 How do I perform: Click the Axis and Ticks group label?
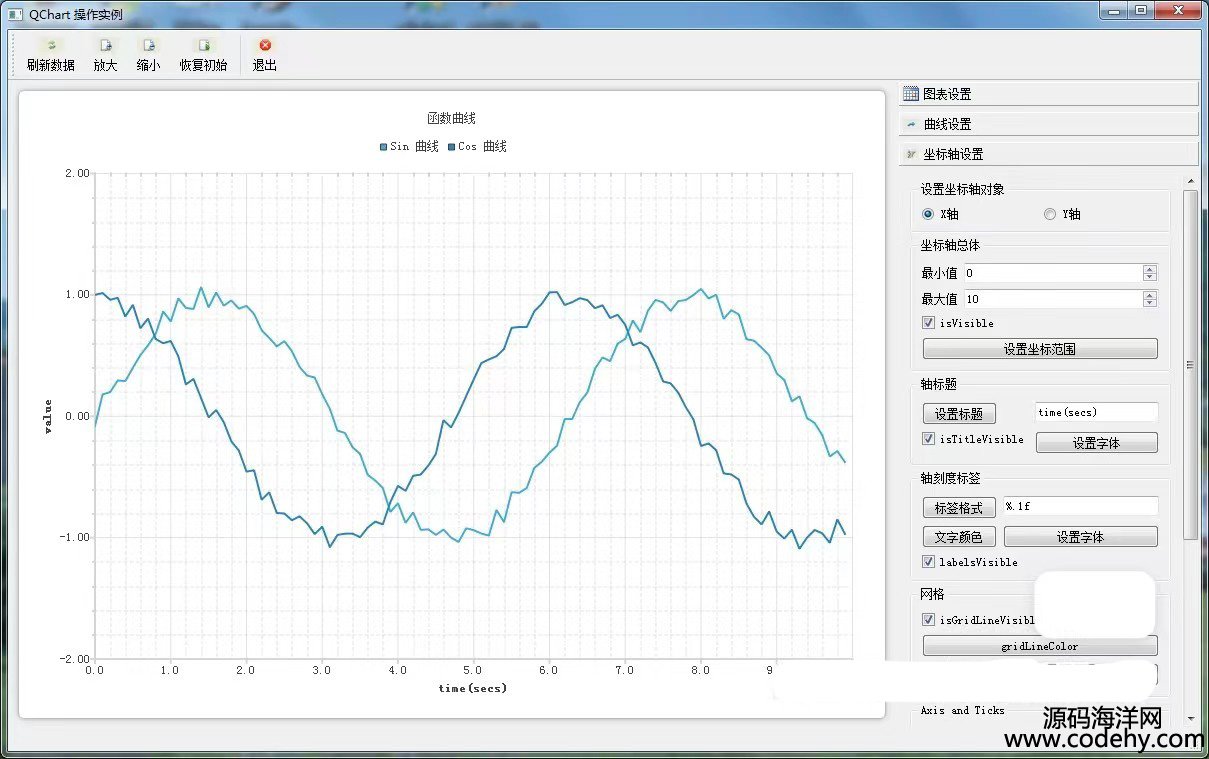tap(963, 710)
